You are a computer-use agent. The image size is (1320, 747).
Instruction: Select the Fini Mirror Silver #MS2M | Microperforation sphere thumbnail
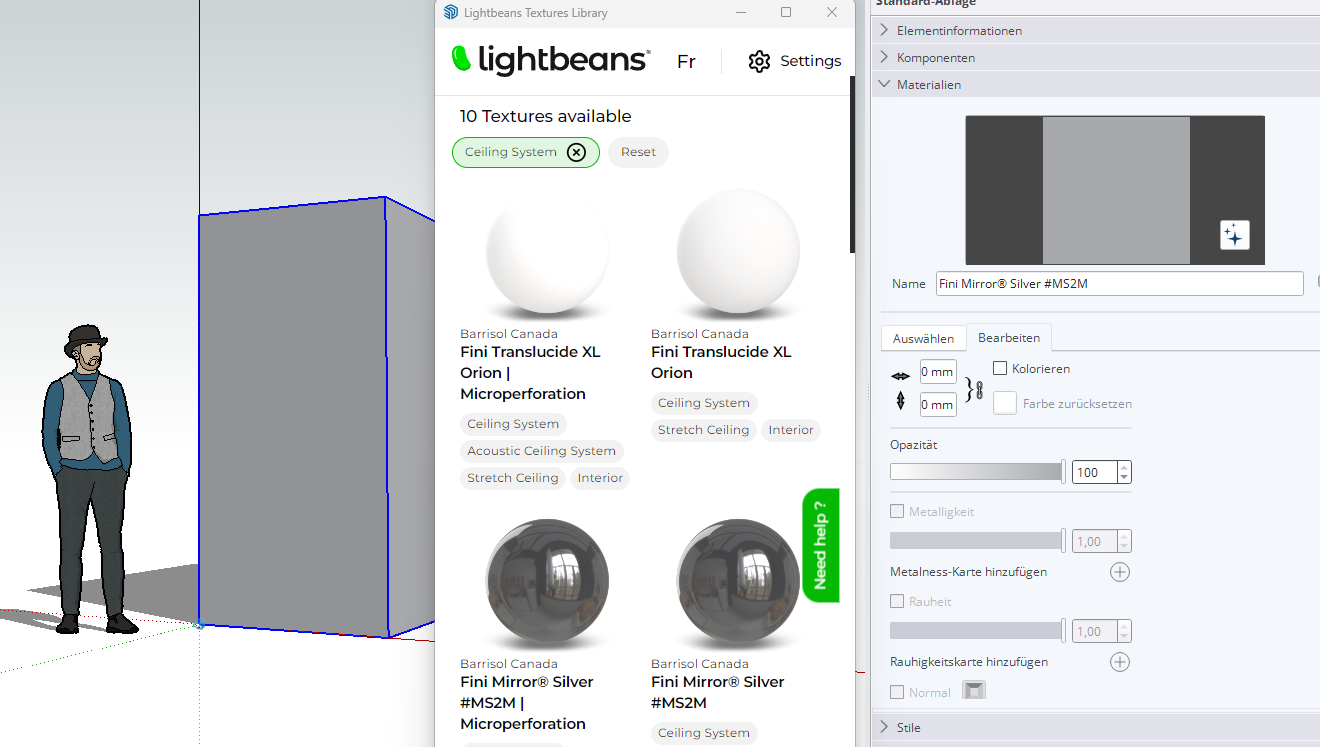click(547, 583)
